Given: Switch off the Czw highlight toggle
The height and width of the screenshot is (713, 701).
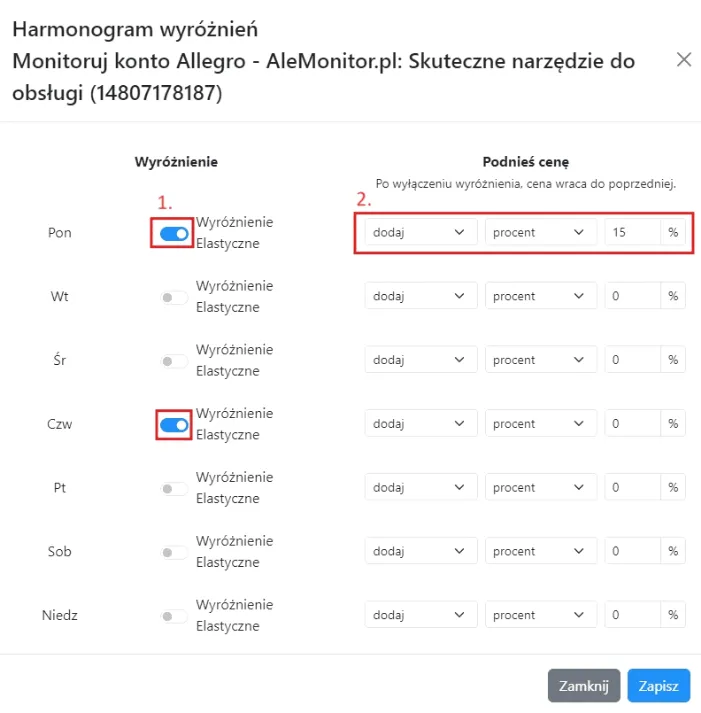Looking at the screenshot, I should pyautogui.click(x=174, y=425).
